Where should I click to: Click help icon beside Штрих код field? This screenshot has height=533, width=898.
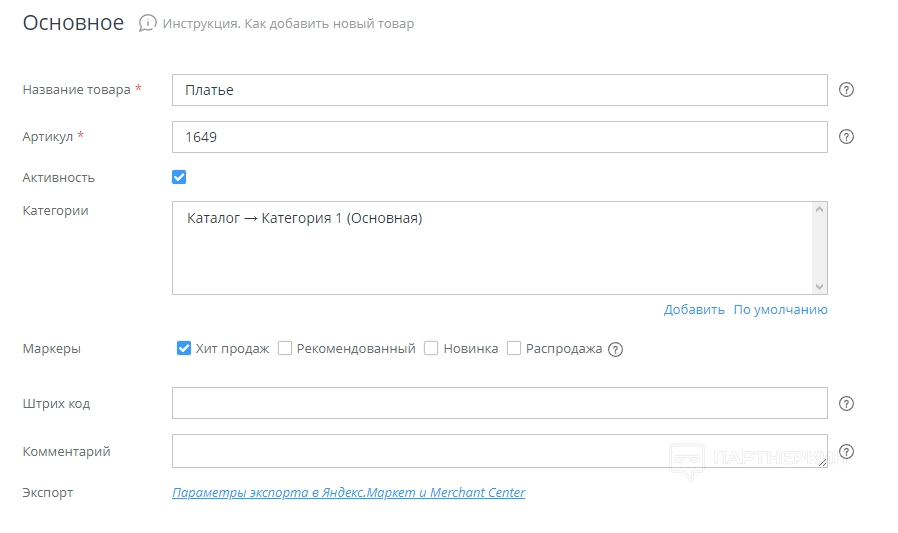point(846,404)
